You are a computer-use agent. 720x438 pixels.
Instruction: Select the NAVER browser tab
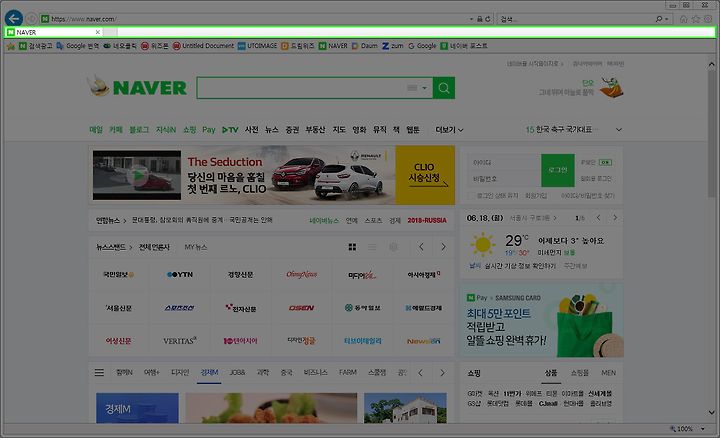pyautogui.click(x=53, y=32)
